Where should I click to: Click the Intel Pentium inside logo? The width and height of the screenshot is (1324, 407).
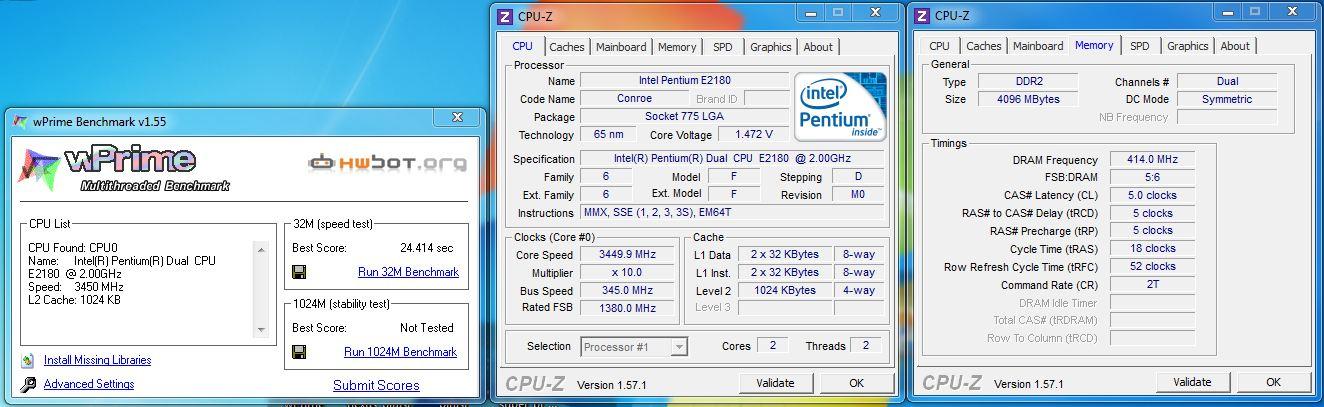click(841, 105)
